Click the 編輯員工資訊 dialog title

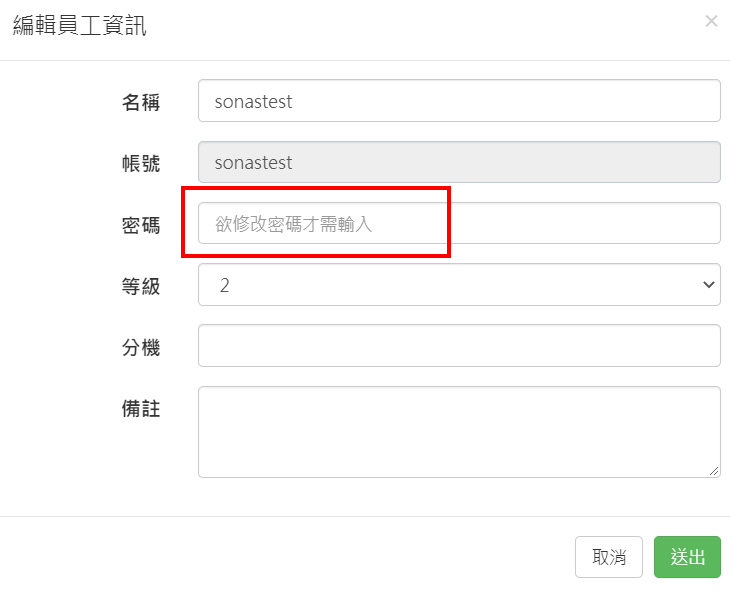[x=79, y=26]
